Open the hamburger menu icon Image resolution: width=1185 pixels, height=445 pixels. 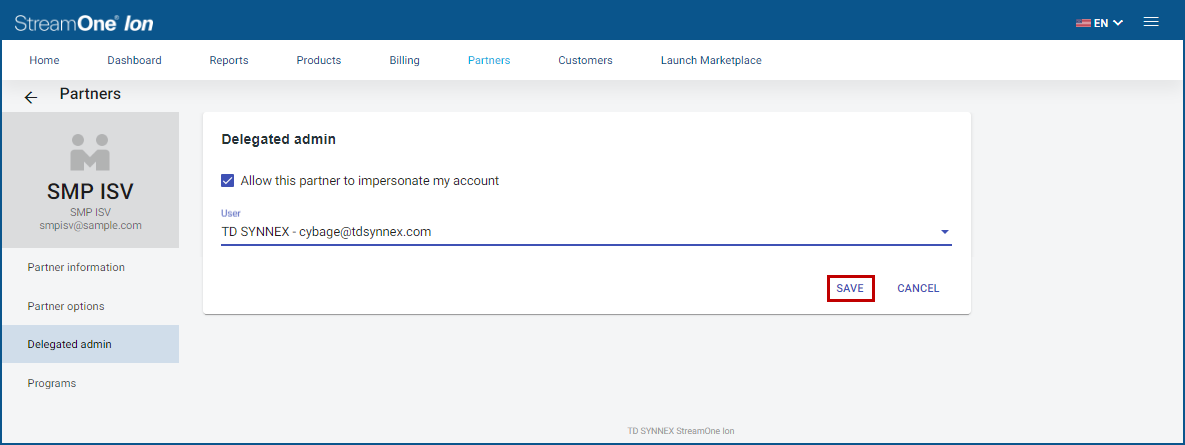[x=1151, y=22]
